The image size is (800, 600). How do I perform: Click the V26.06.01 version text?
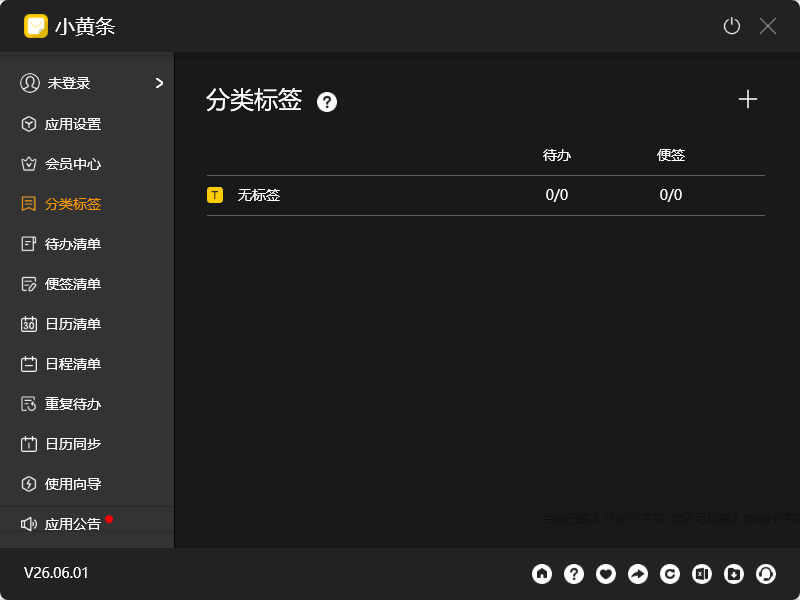click(x=56, y=573)
